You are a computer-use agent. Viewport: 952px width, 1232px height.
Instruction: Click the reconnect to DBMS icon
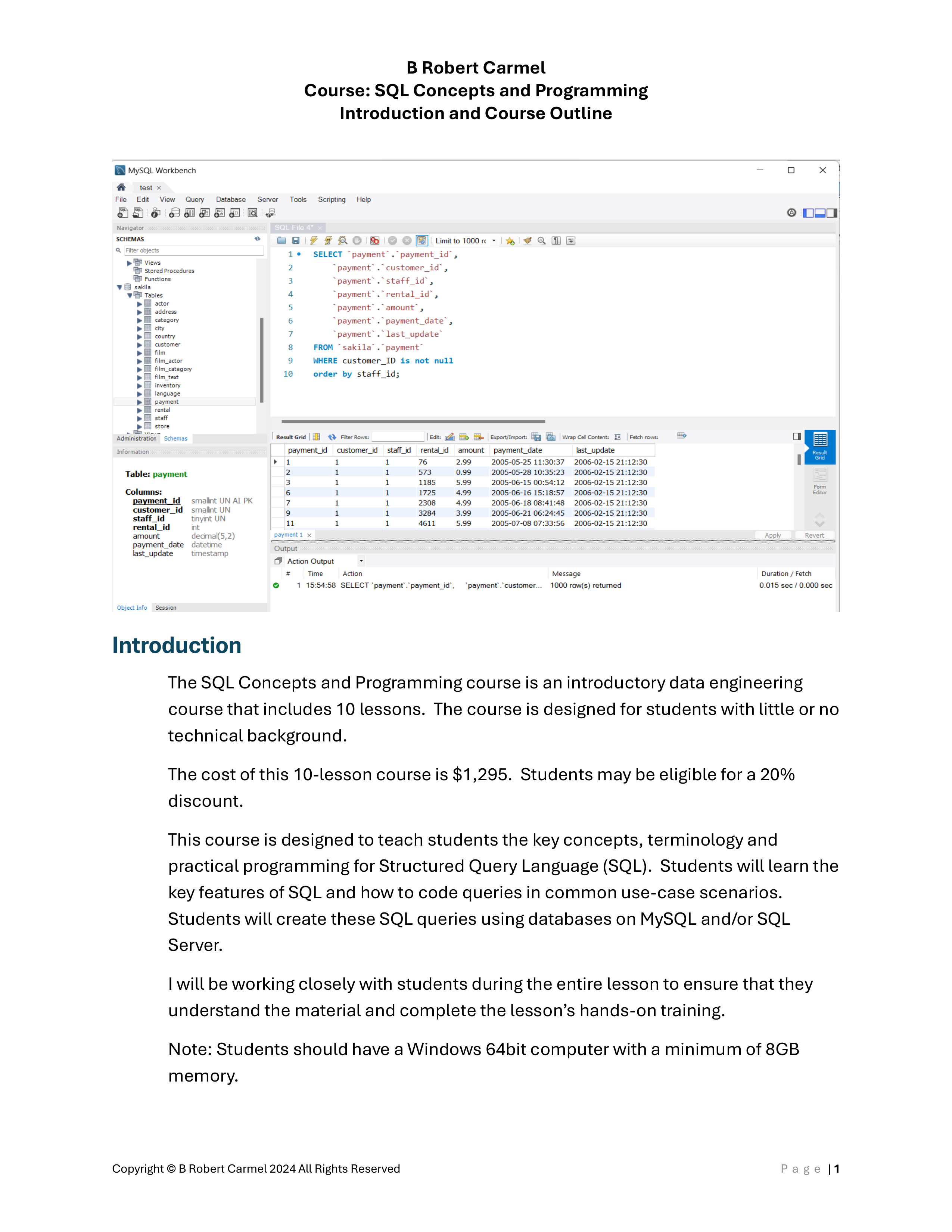[271, 213]
